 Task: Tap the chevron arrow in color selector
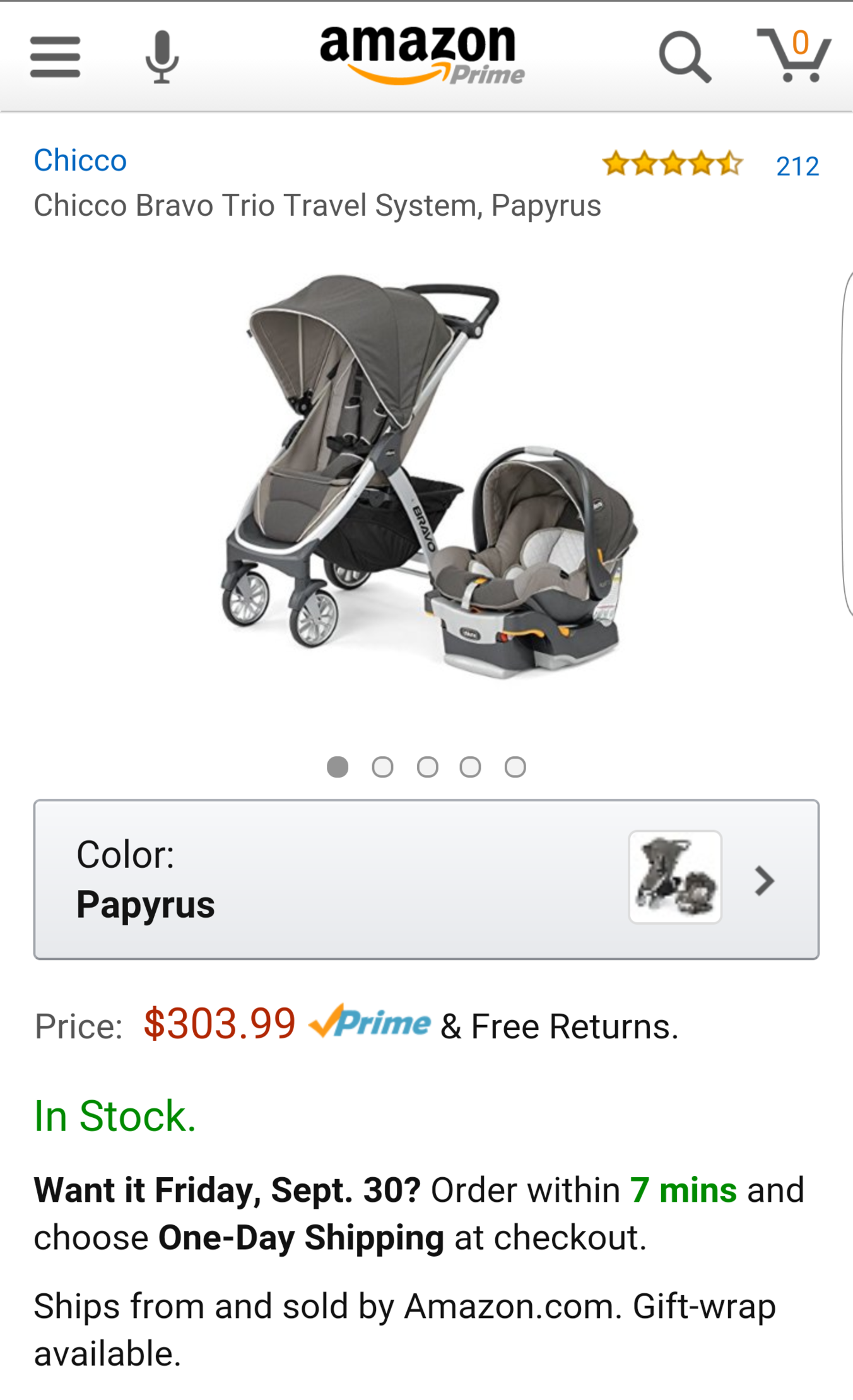click(765, 881)
